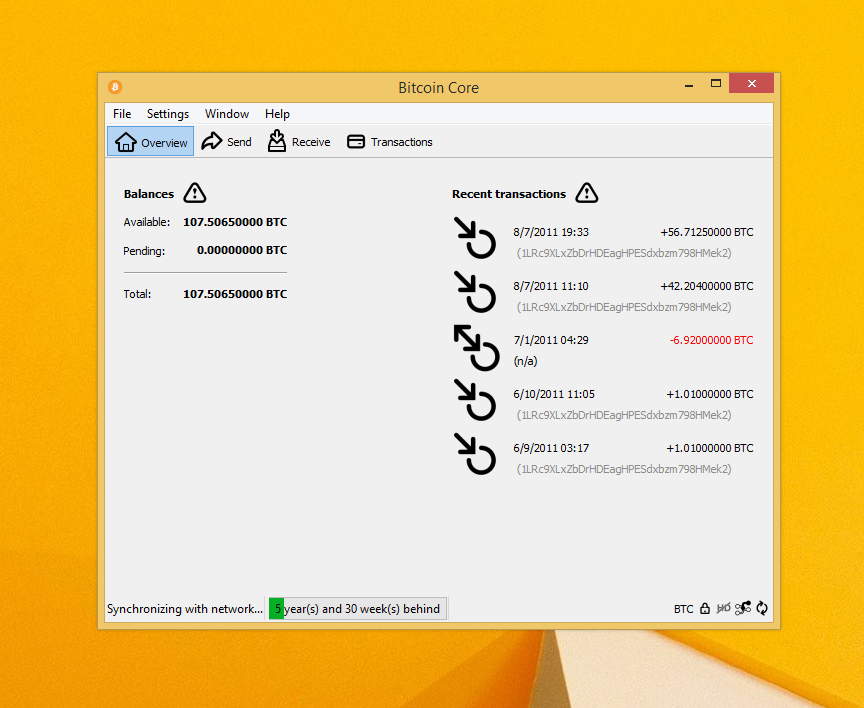Click the sent icon for 7/1/2011 04:29 transaction

pos(477,347)
